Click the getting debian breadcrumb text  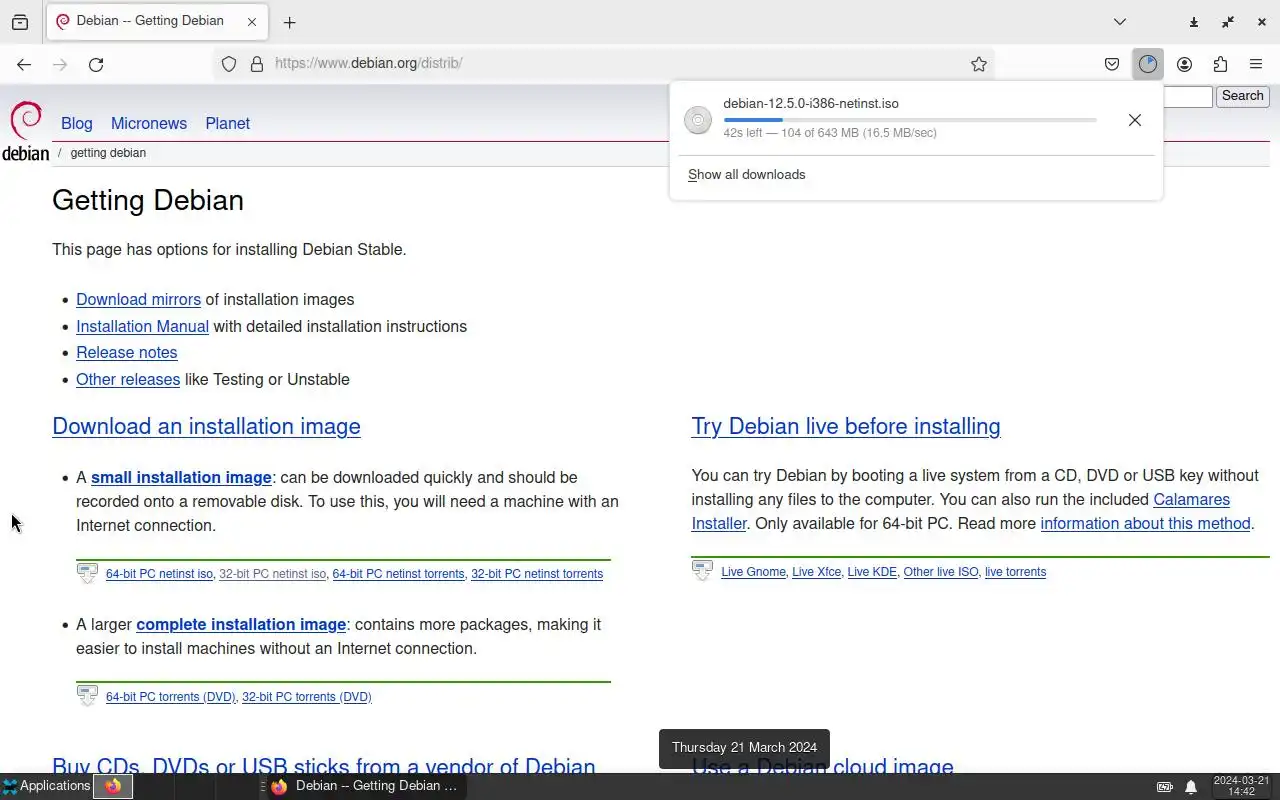pyautogui.click(x=108, y=153)
